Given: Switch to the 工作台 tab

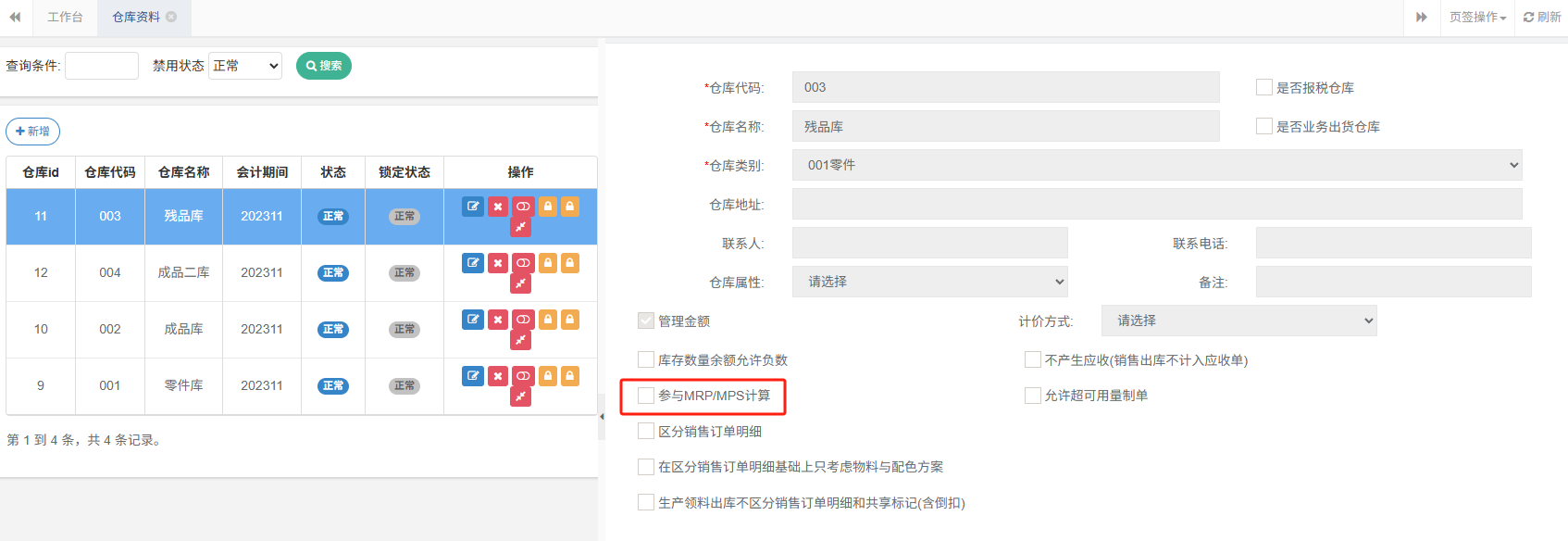Looking at the screenshot, I should coord(65,17).
